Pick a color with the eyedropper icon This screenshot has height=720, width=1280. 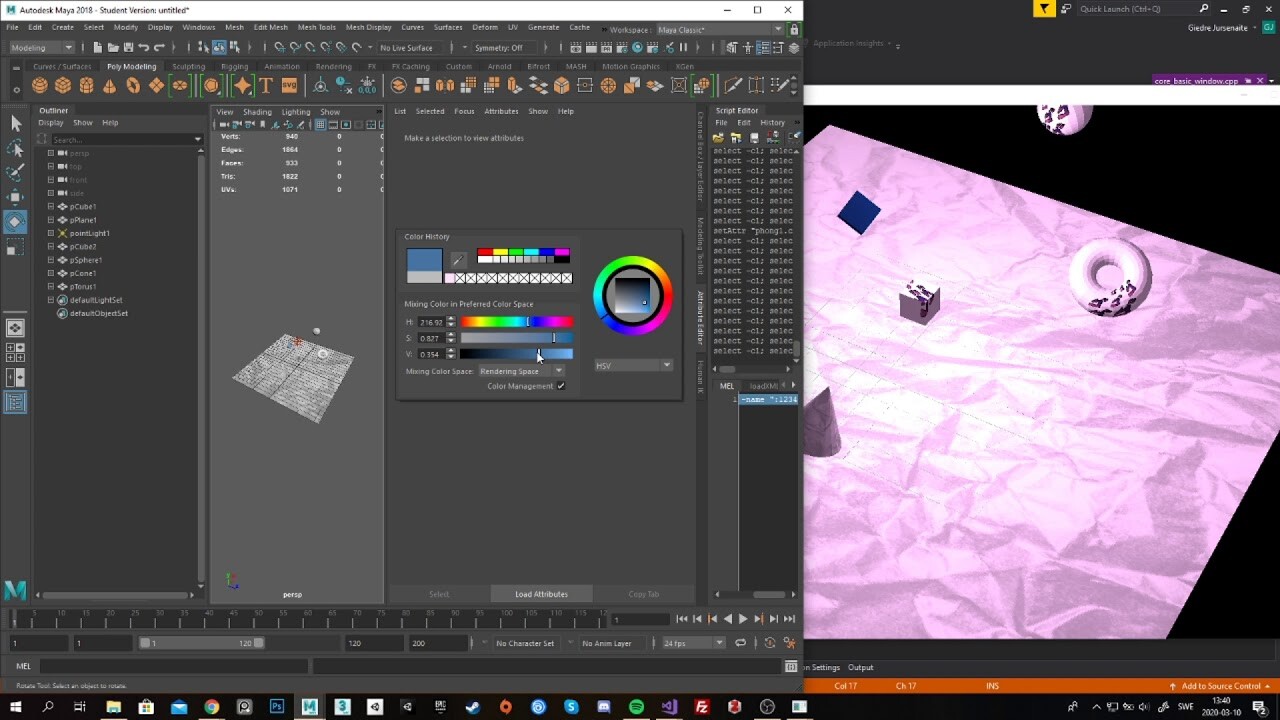click(x=458, y=261)
